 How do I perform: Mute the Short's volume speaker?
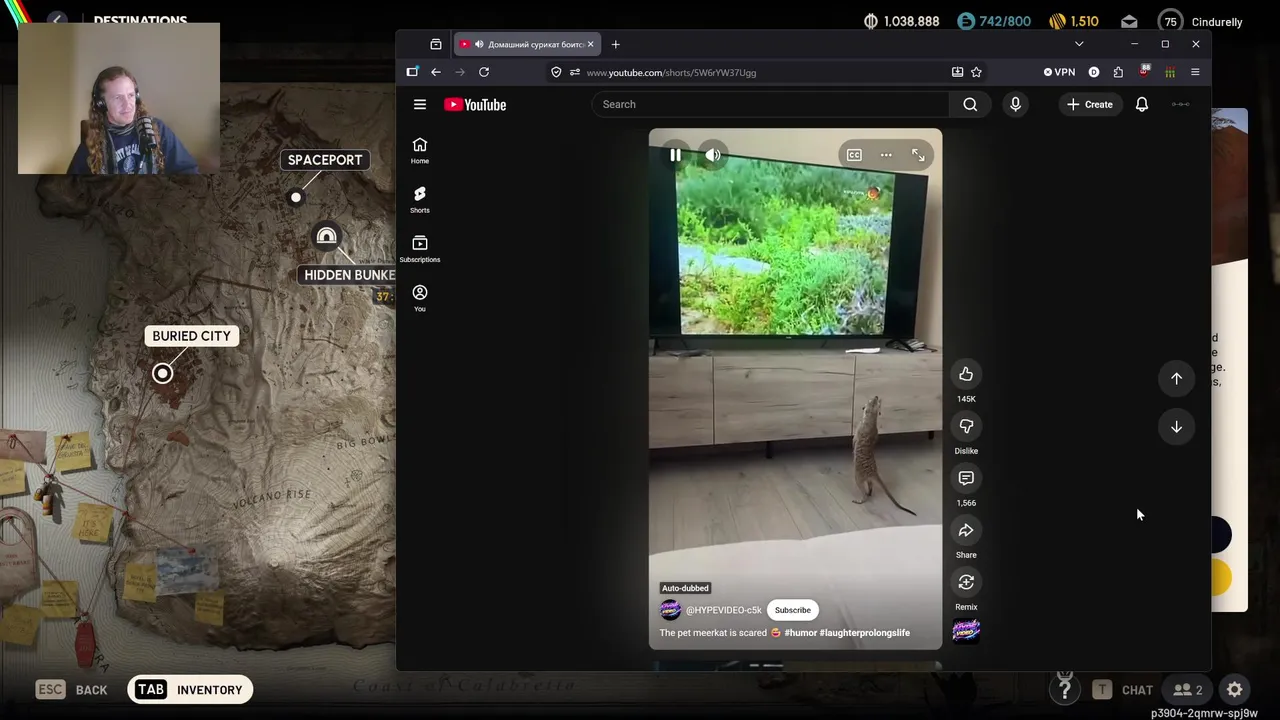pyautogui.click(x=713, y=155)
